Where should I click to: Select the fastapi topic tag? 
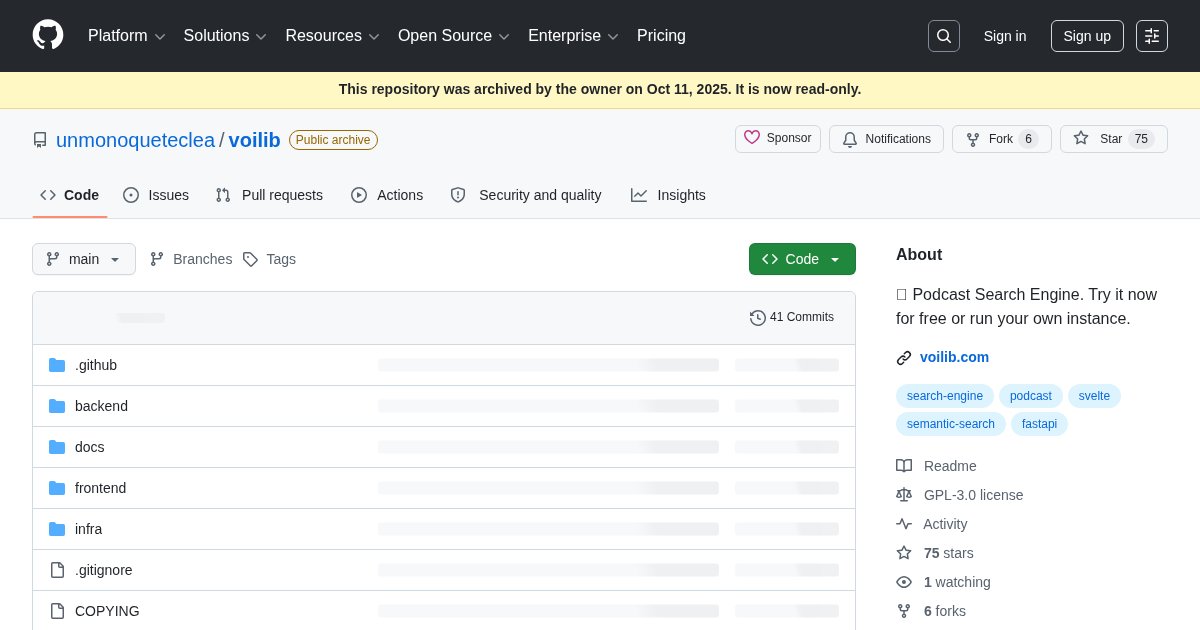tap(1039, 424)
